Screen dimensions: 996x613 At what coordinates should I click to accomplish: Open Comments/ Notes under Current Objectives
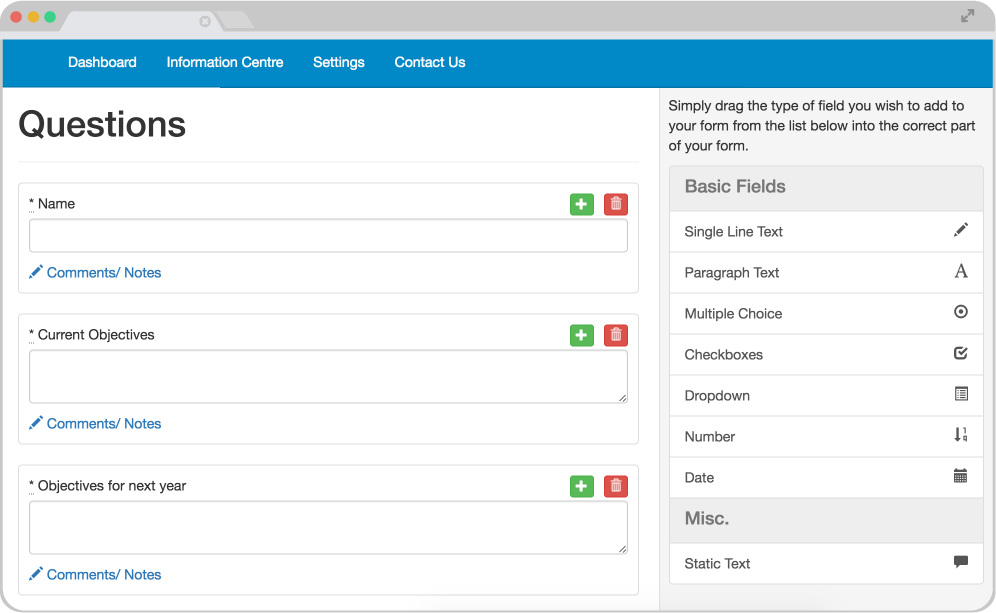tap(104, 424)
